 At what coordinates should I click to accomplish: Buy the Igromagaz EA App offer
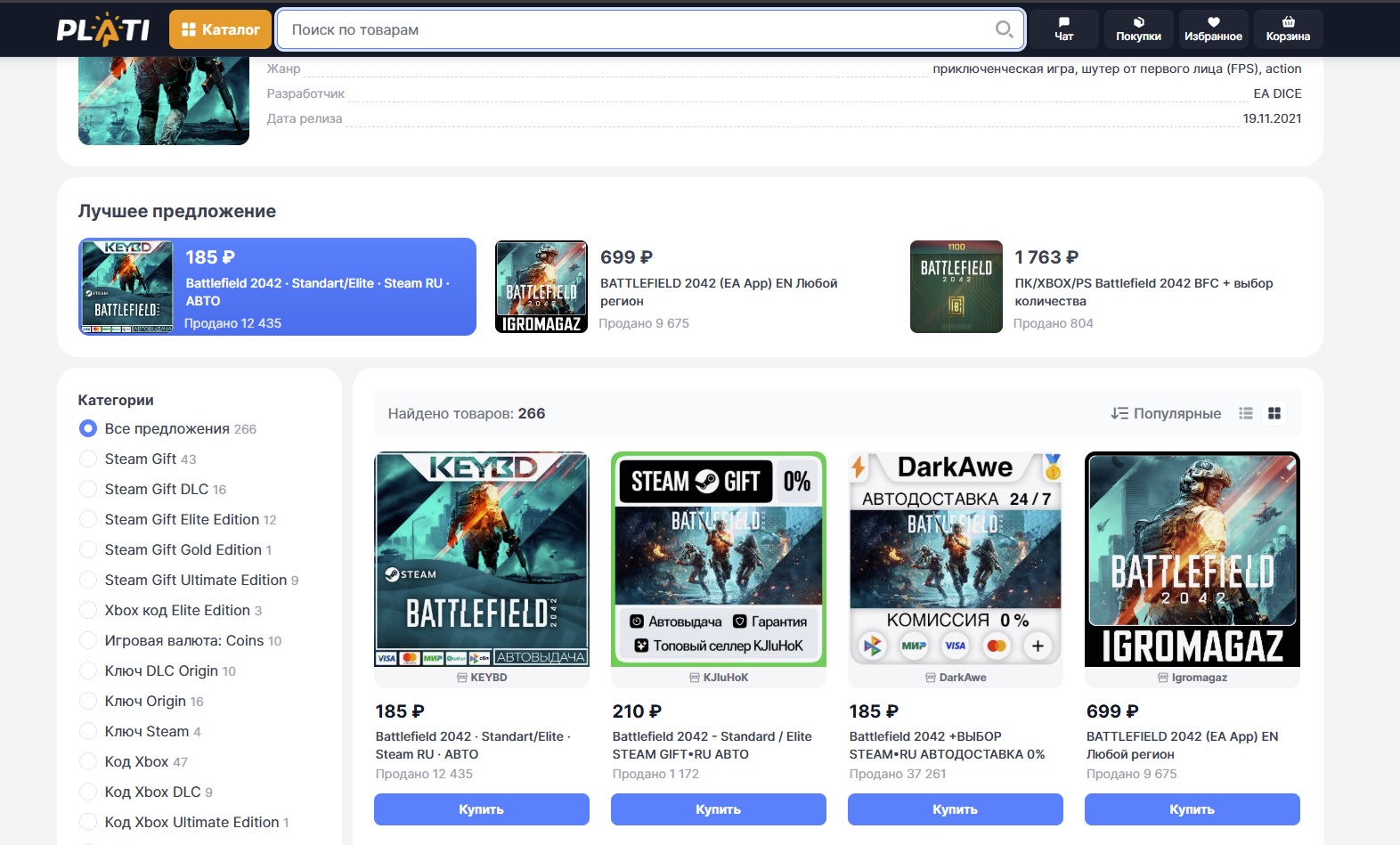click(x=1192, y=809)
